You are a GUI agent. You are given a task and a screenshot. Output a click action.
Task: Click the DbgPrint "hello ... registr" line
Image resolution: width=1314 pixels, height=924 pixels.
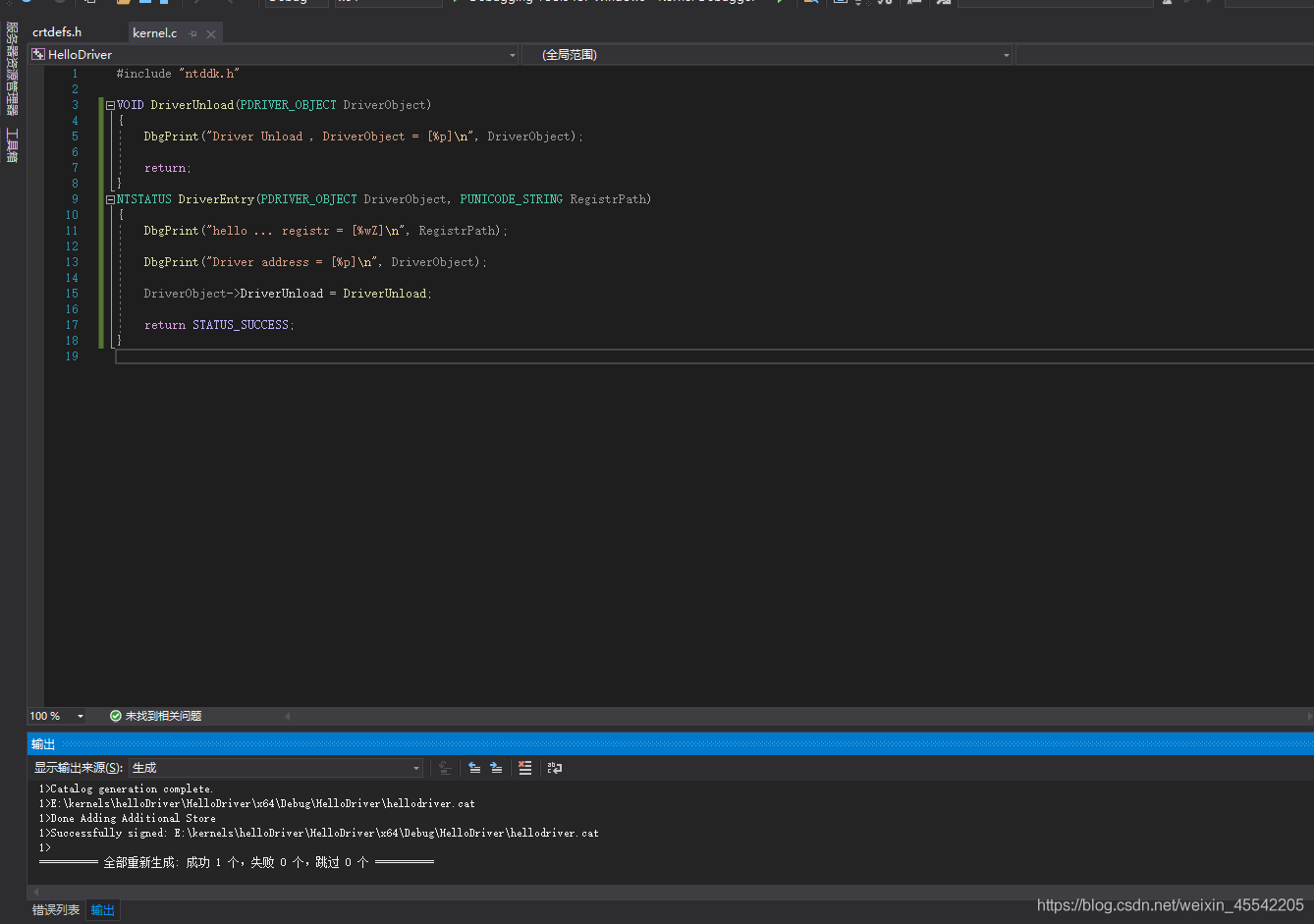(325, 231)
